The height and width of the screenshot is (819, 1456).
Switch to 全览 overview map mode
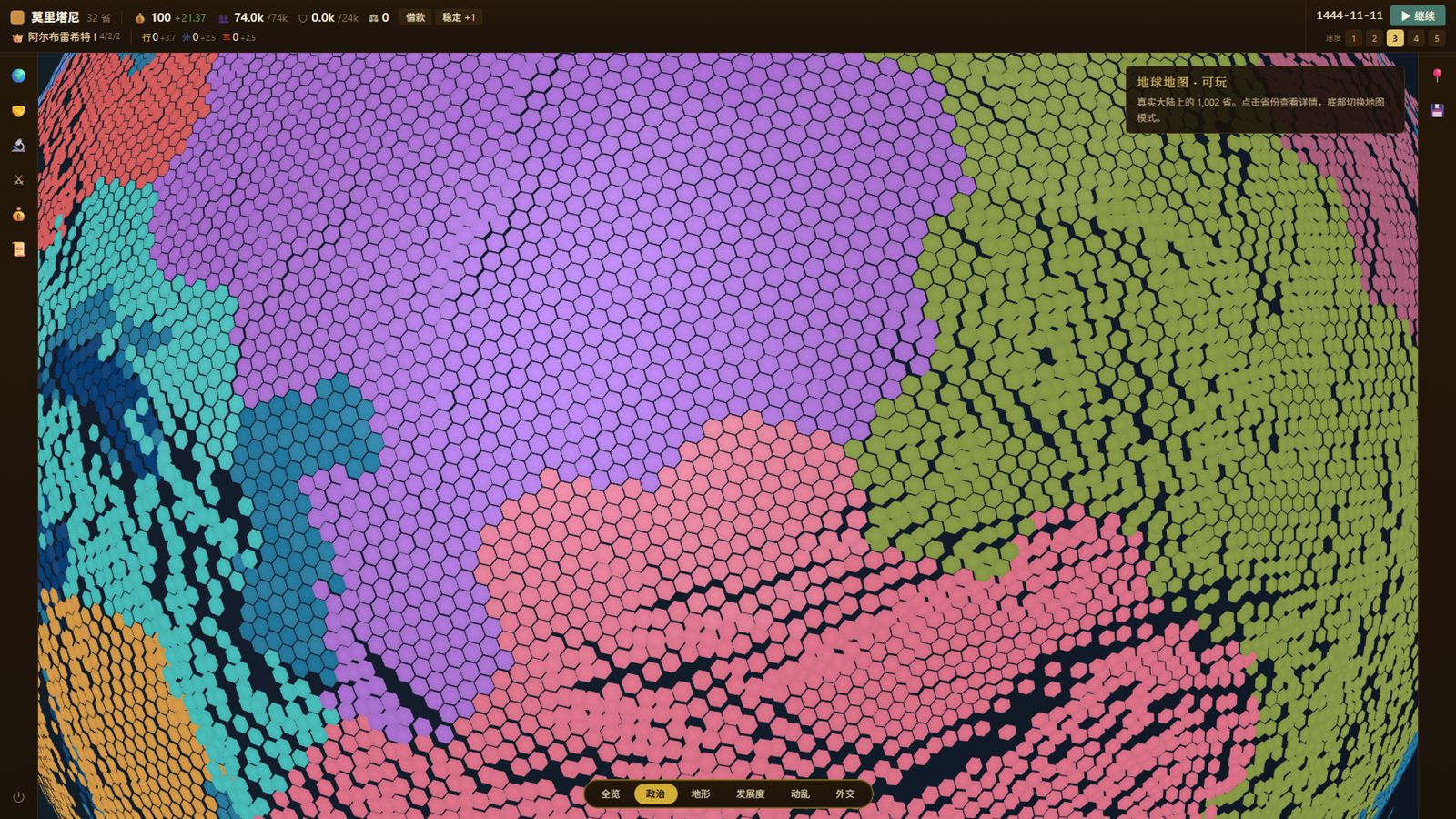click(x=611, y=794)
